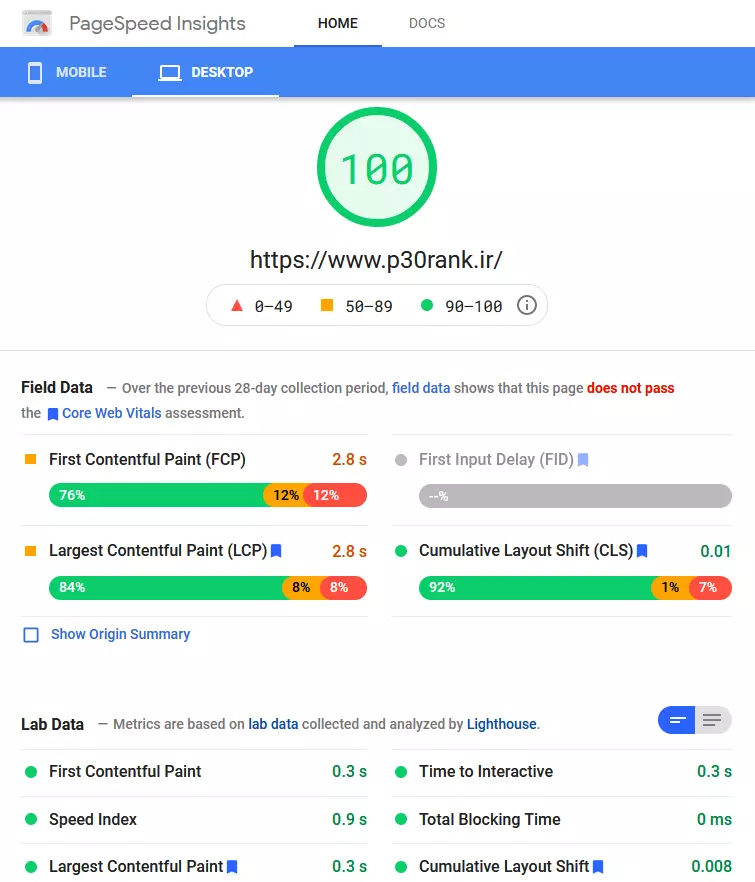755x882 pixels.
Task: Click bookmark icon next to field LCP
Action: click(276, 551)
